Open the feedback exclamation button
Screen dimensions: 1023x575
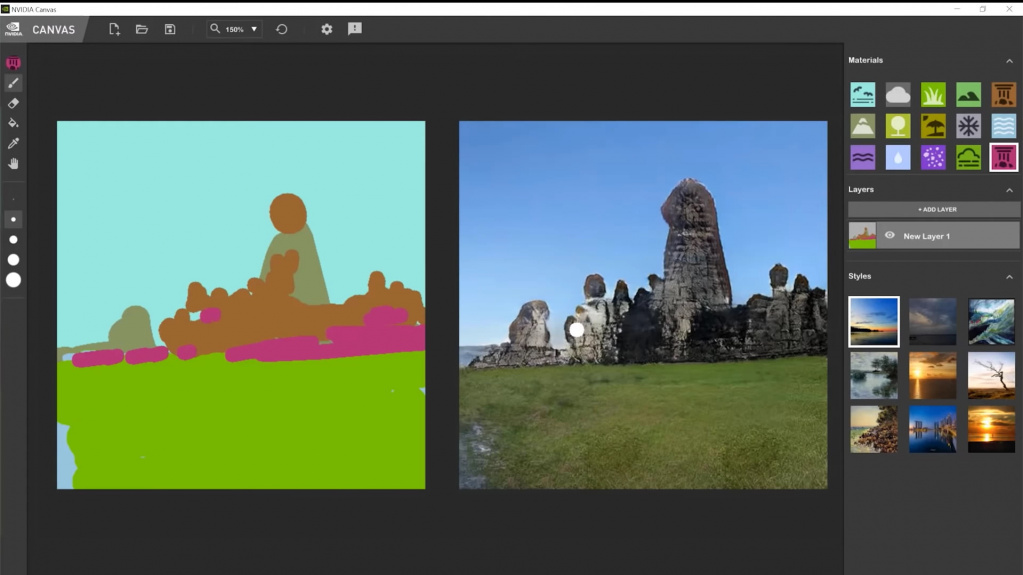click(x=355, y=29)
